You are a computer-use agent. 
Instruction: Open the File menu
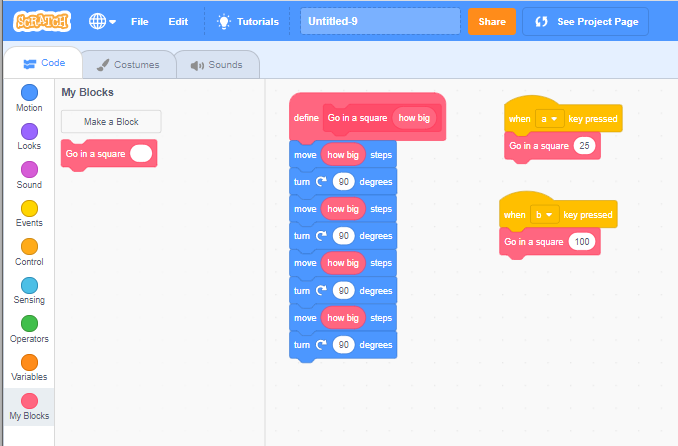140,21
